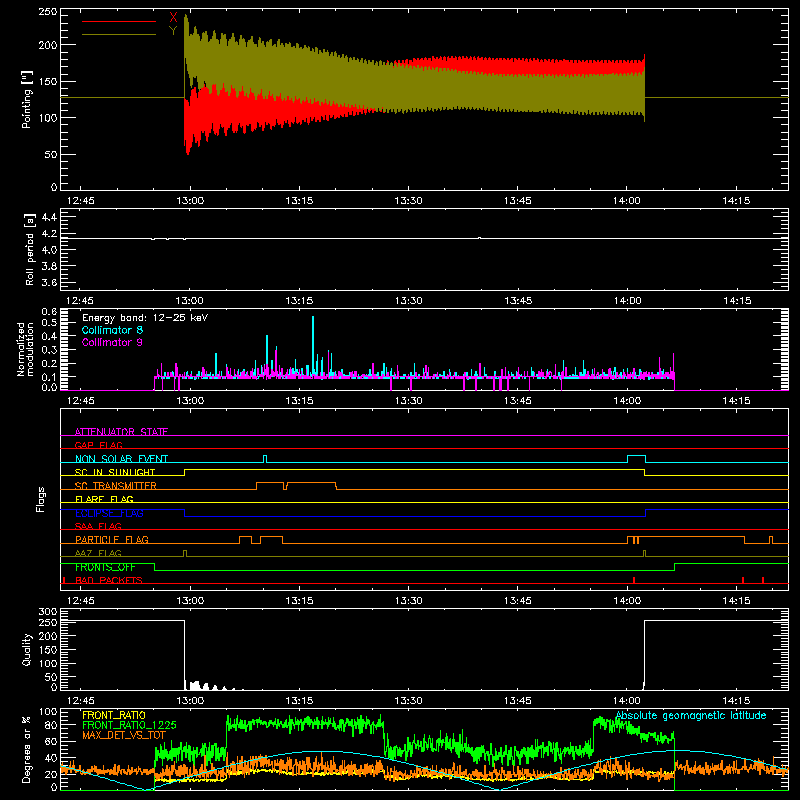Viewport: 800px width, 800px height.
Task: Click the olive Y legend label
Action: pyautogui.click(x=173, y=31)
